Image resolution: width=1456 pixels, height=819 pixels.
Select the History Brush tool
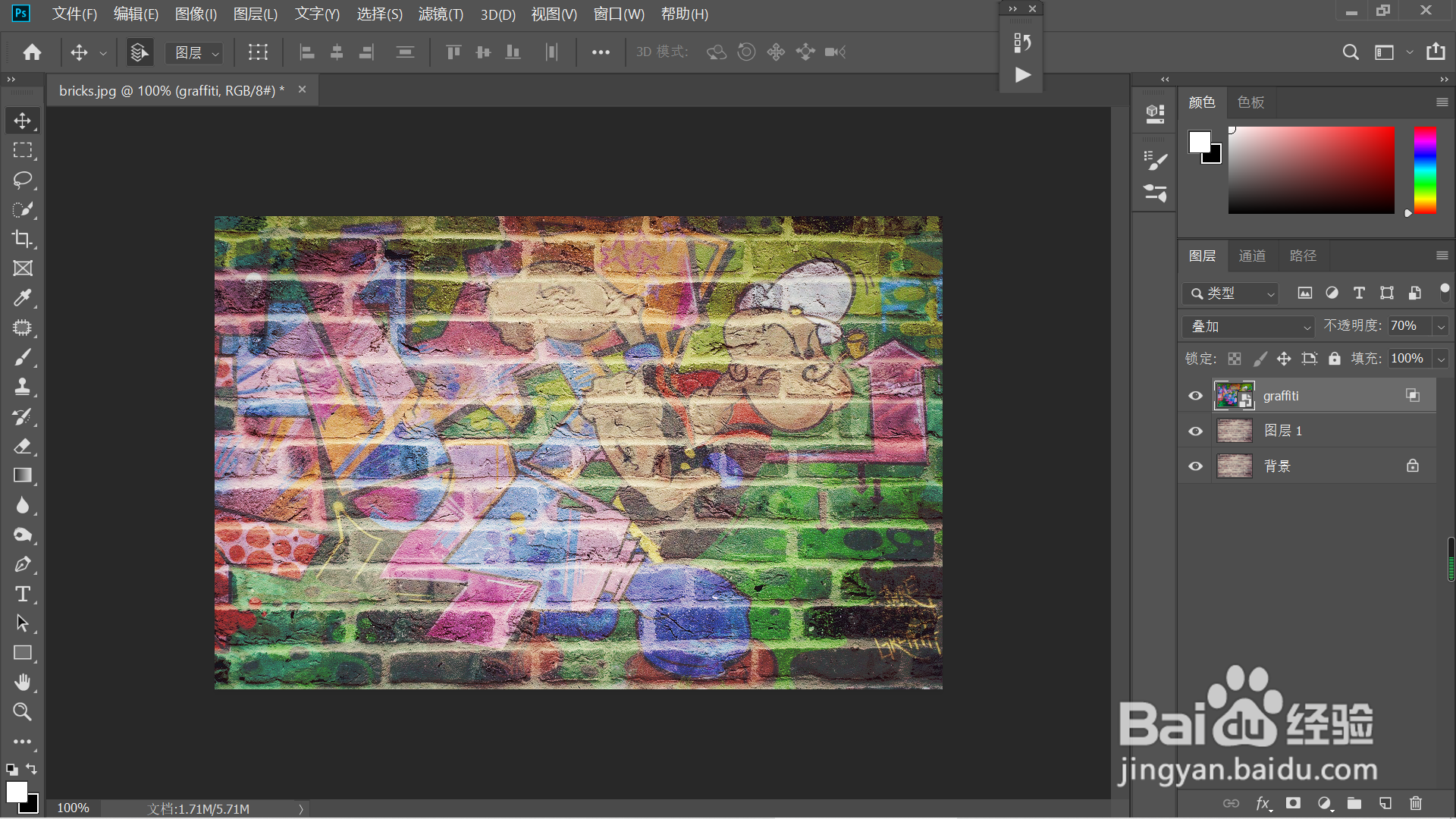pyautogui.click(x=23, y=416)
